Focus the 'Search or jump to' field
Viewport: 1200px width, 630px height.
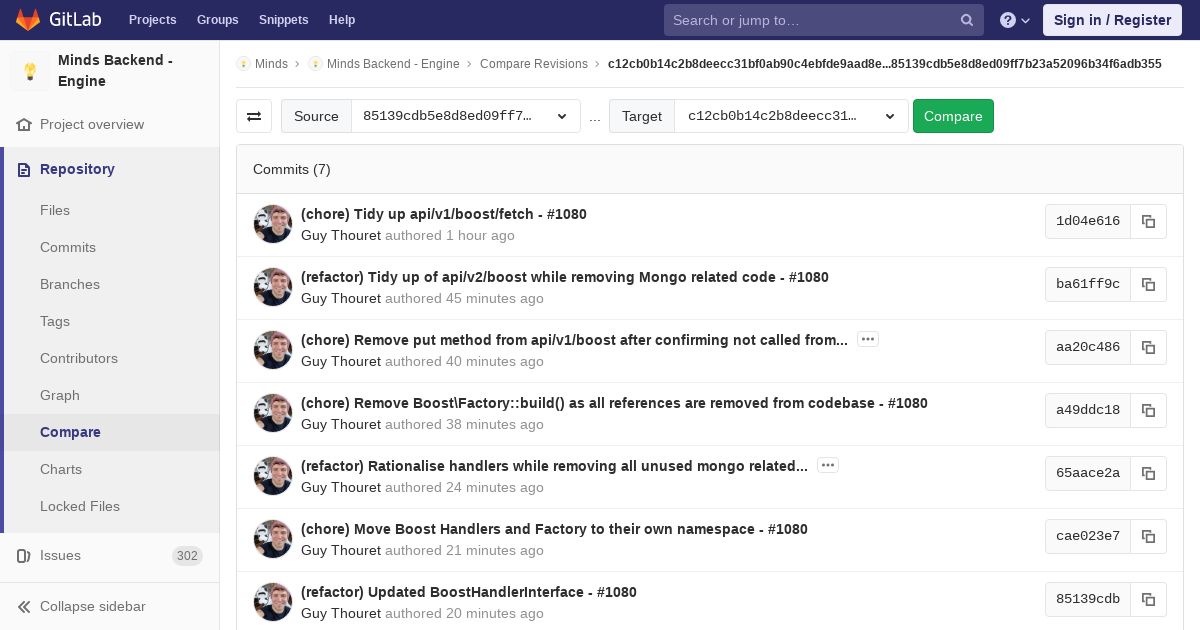click(810, 20)
